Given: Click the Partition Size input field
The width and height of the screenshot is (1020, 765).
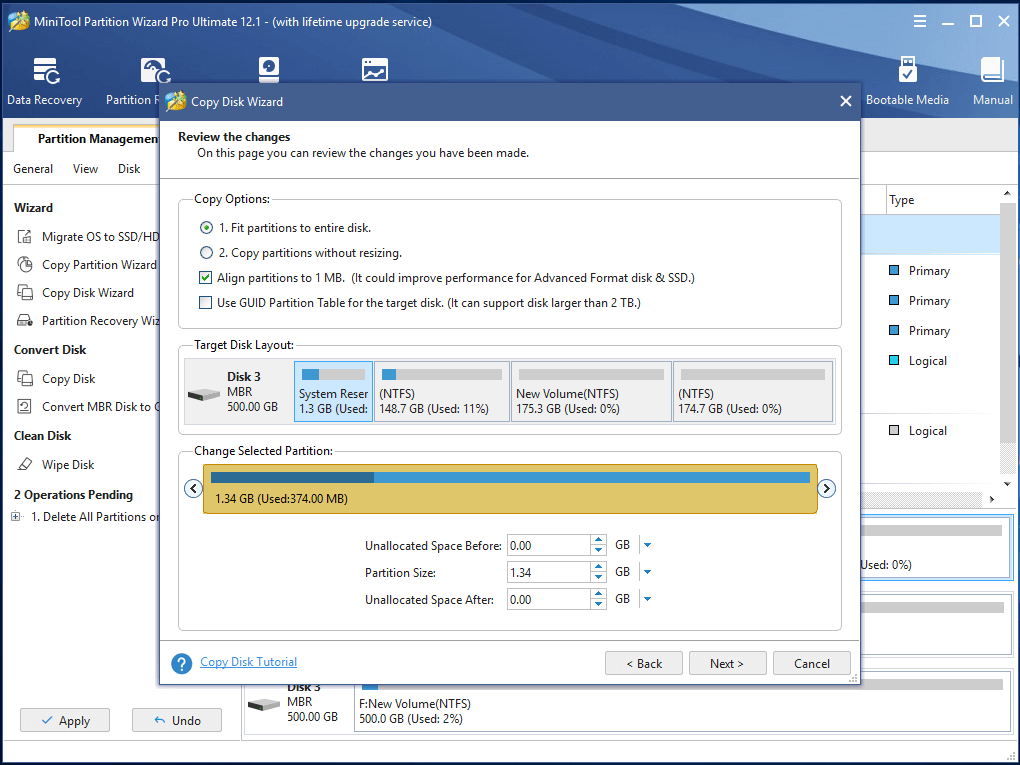Looking at the screenshot, I should (548, 572).
